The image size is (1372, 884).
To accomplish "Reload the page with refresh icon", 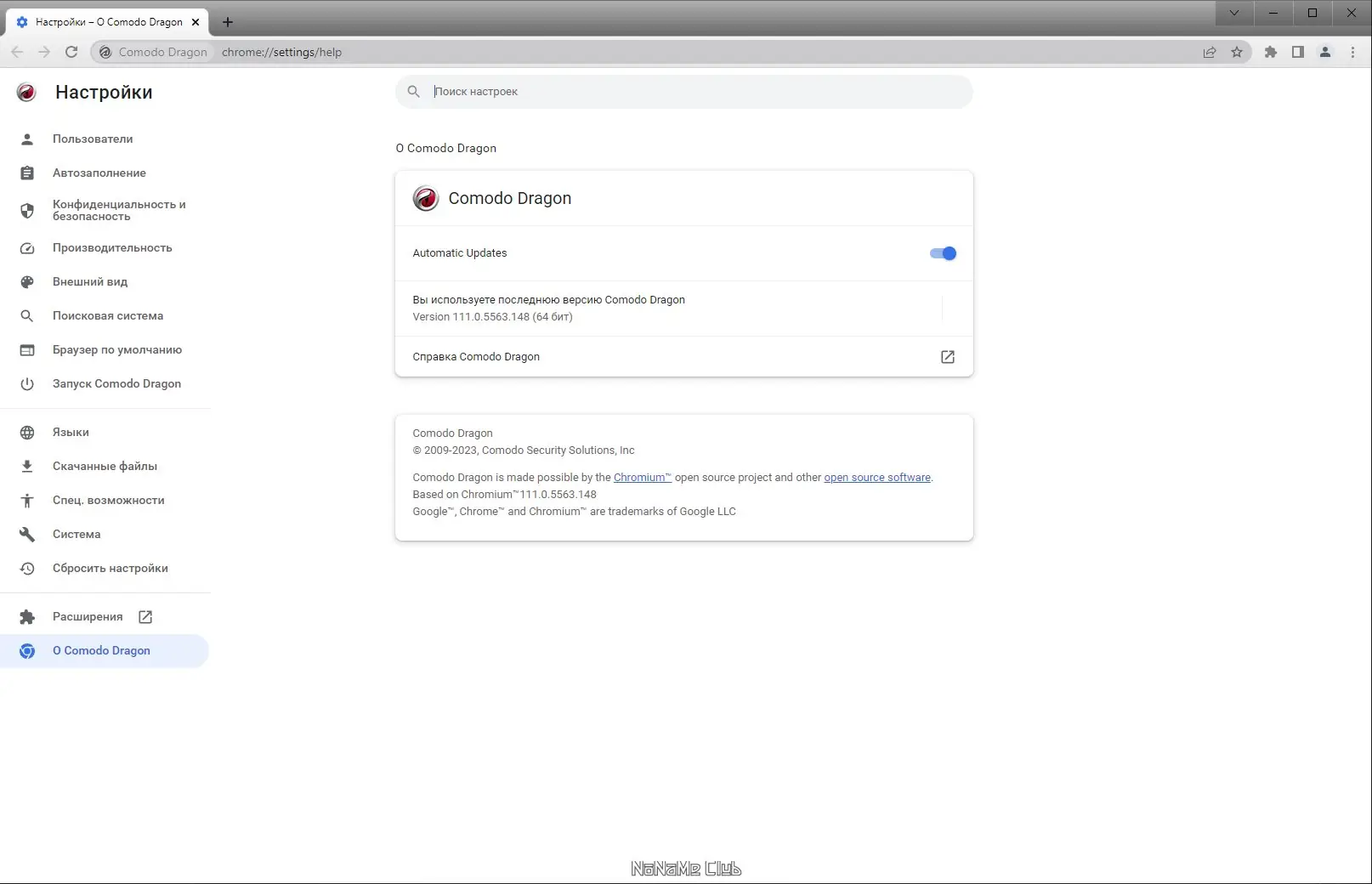I will pyautogui.click(x=71, y=52).
